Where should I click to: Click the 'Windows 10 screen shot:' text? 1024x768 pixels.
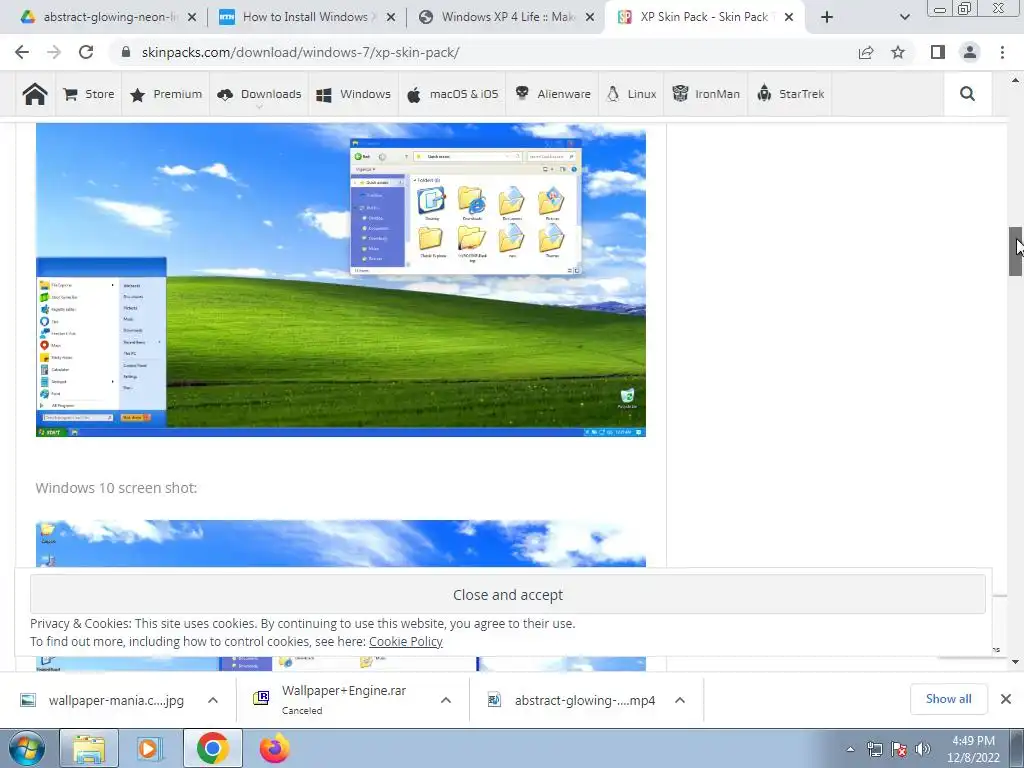point(116,488)
